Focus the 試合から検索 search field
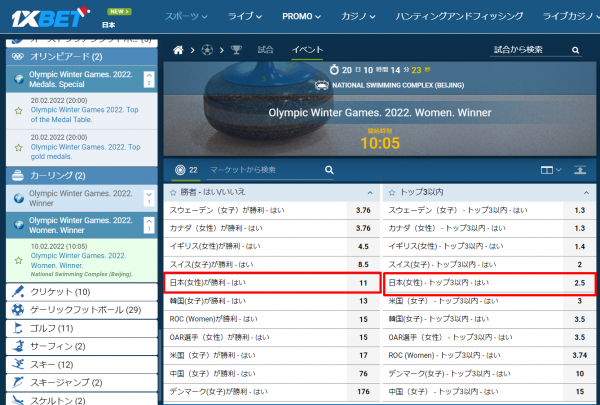 pos(530,50)
